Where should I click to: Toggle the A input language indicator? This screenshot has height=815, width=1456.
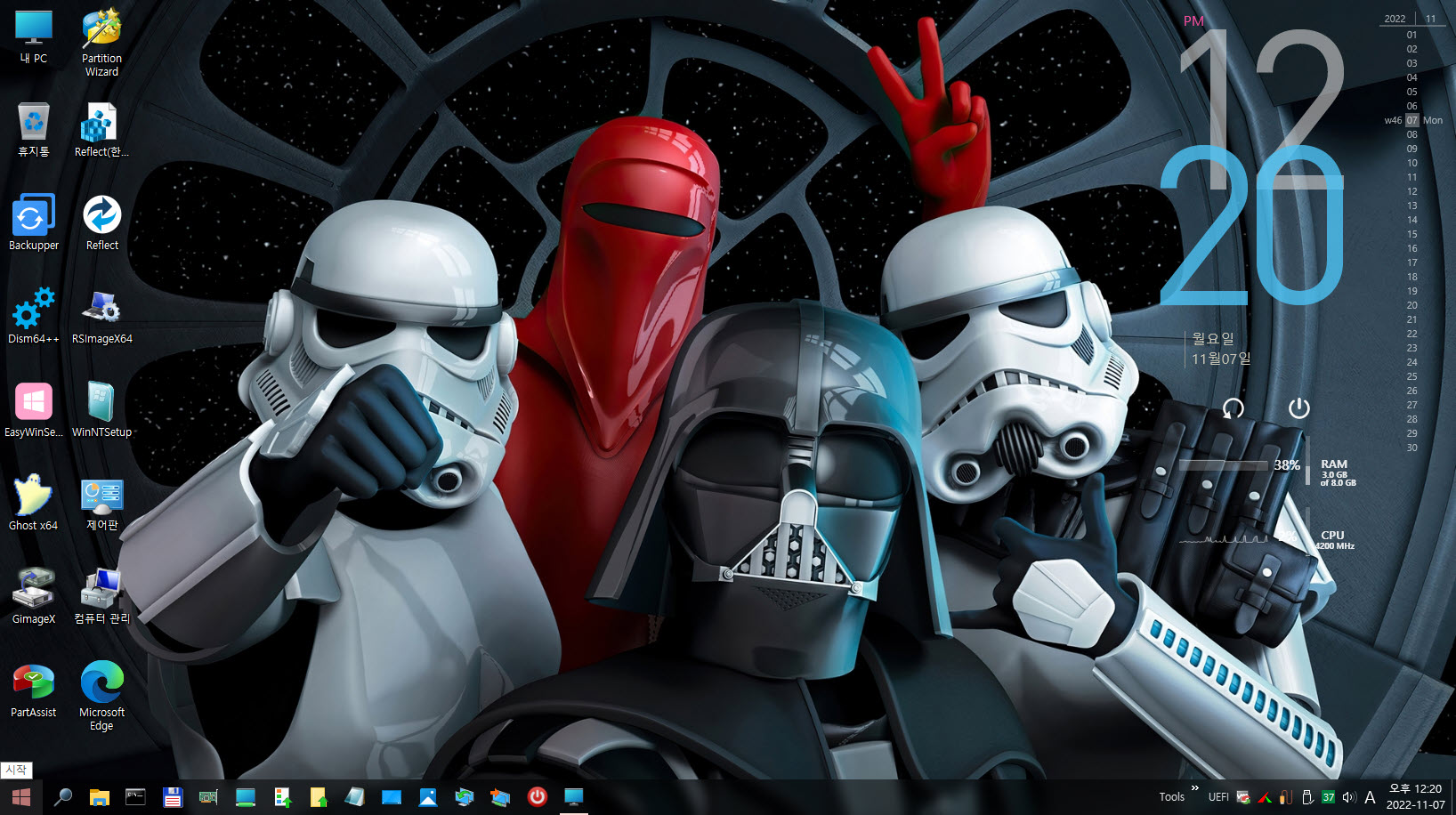tap(1370, 797)
